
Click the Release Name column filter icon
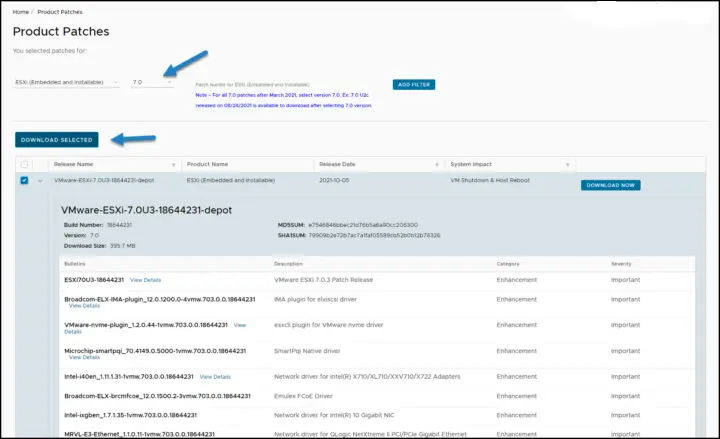click(x=174, y=165)
